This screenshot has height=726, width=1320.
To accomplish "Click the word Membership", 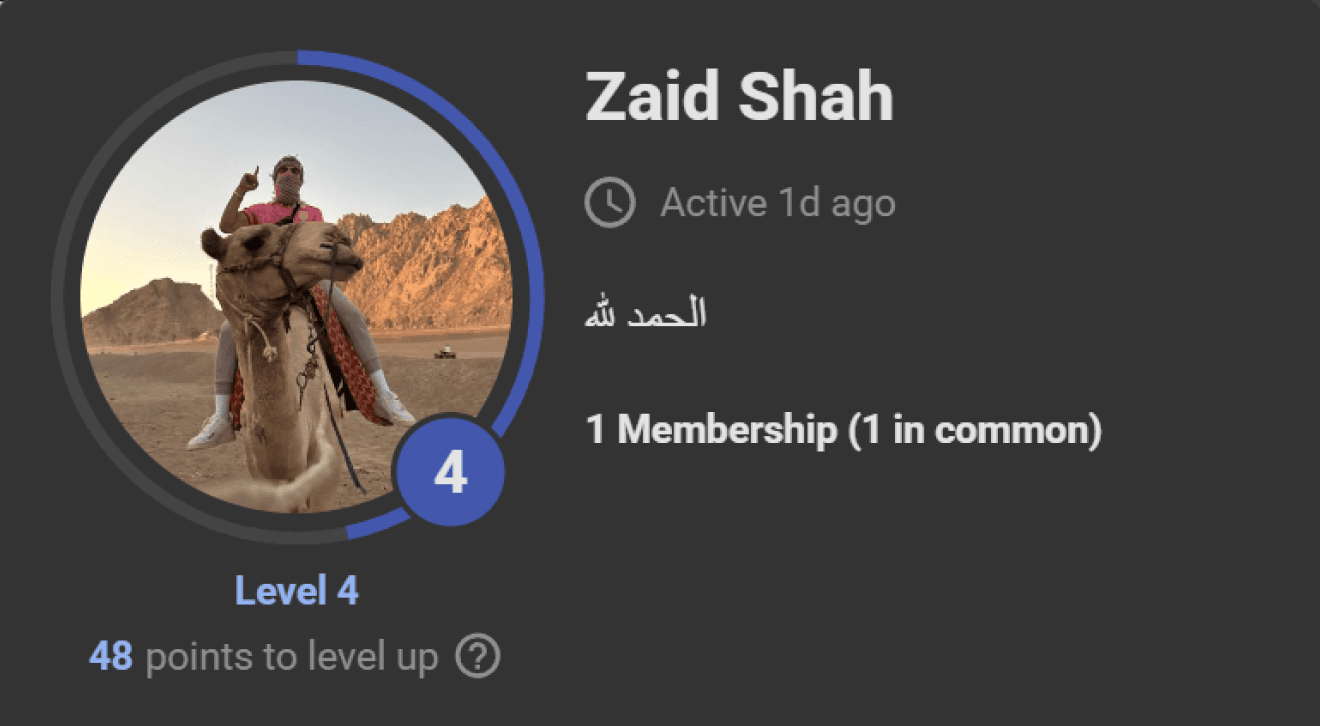I will tap(726, 431).
